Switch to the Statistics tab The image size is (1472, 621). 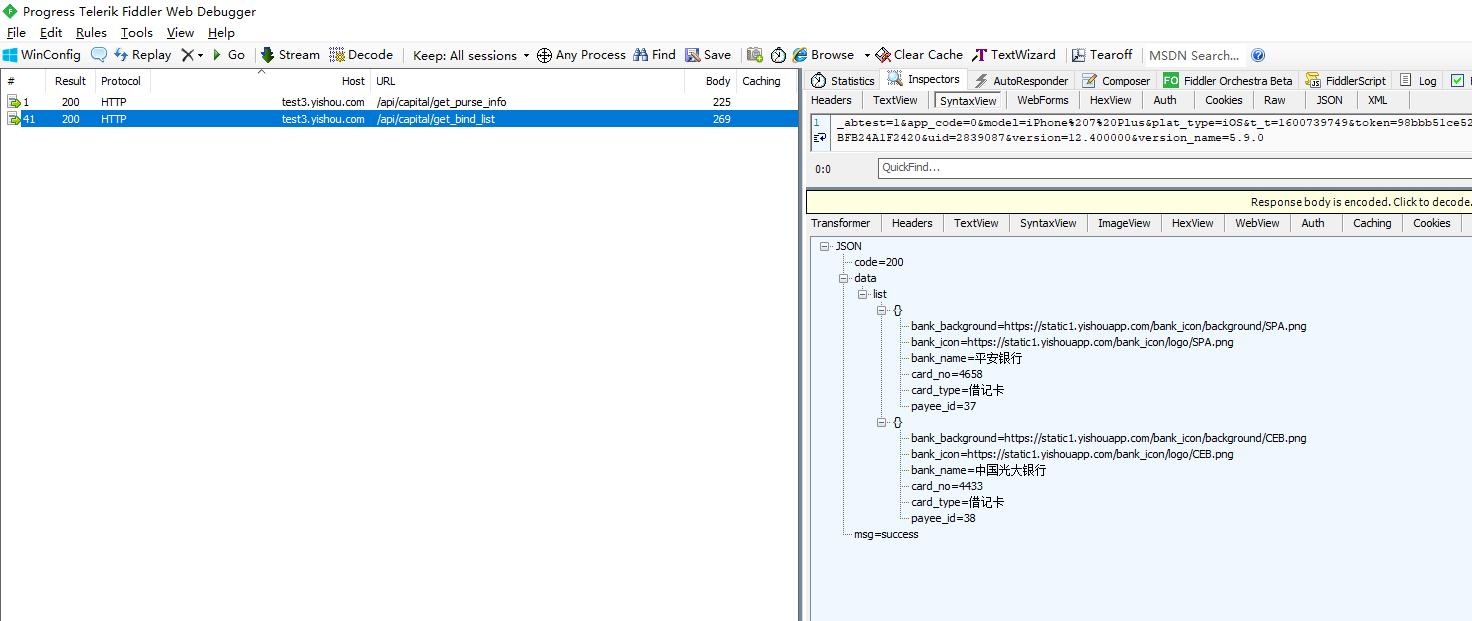[x=843, y=81]
